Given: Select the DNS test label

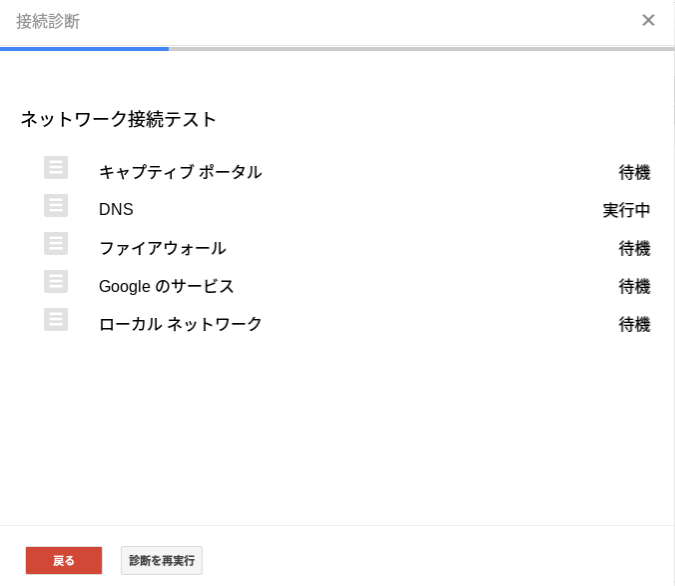Looking at the screenshot, I should (x=116, y=210).
